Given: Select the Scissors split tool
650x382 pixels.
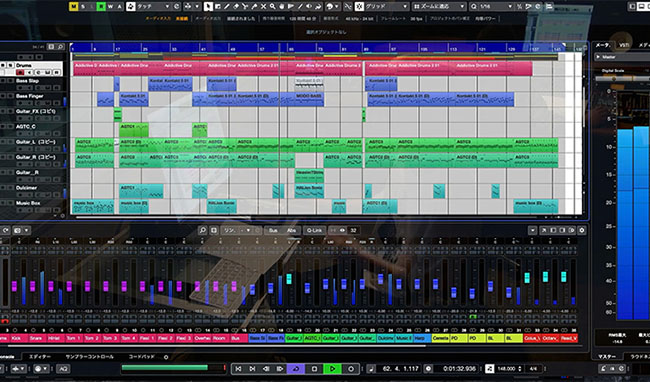Looking at the screenshot, I should point(245,6).
